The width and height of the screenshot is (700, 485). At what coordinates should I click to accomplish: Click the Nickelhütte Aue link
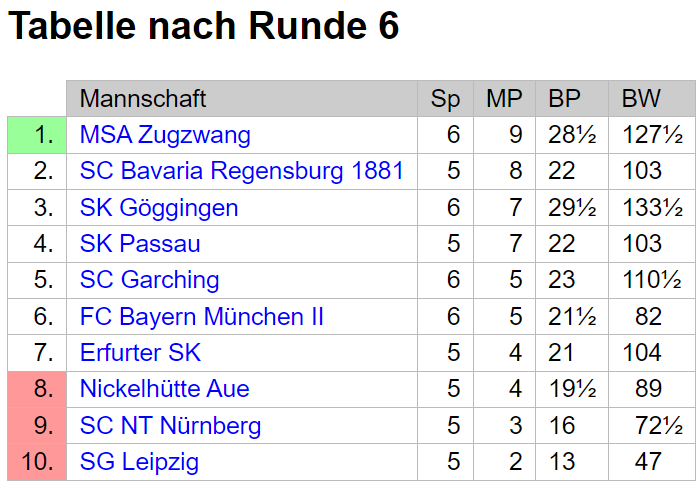[x=164, y=389]
